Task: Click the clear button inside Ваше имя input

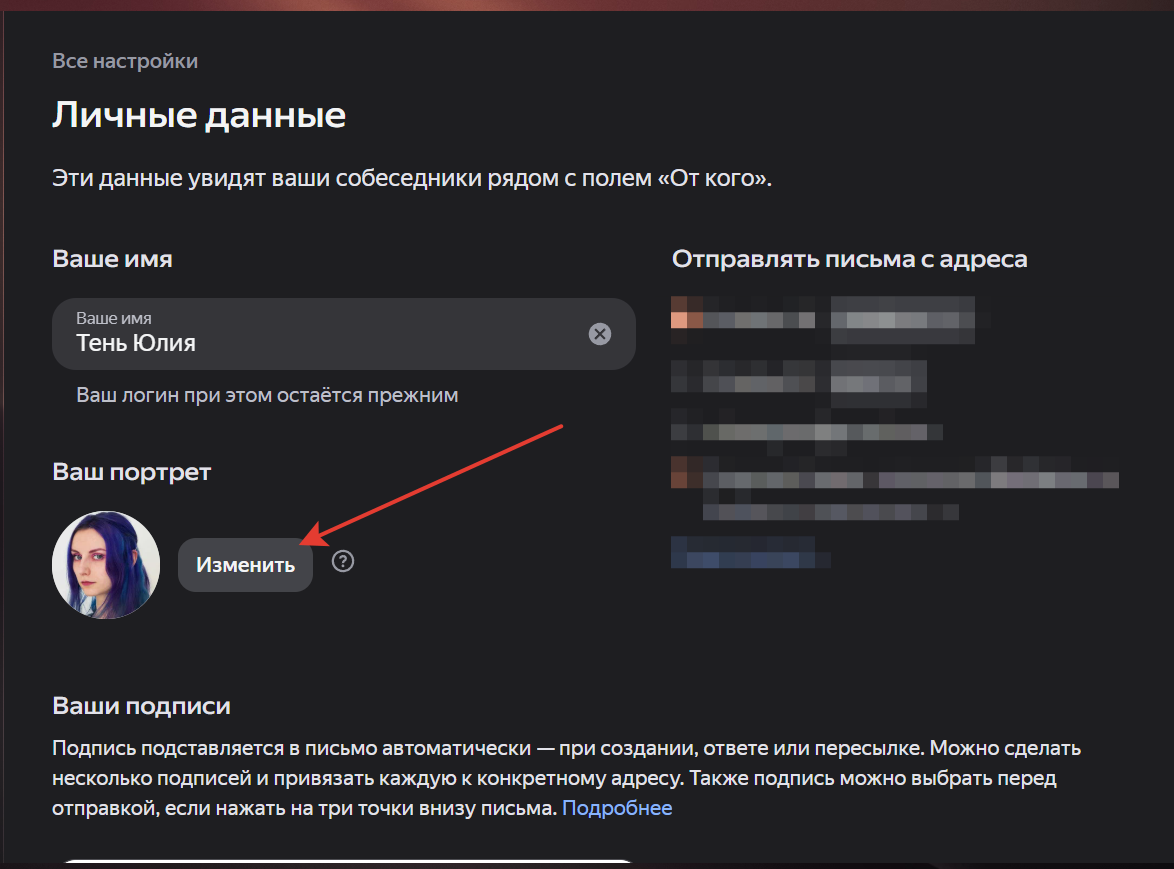Action: coord(600,334)
